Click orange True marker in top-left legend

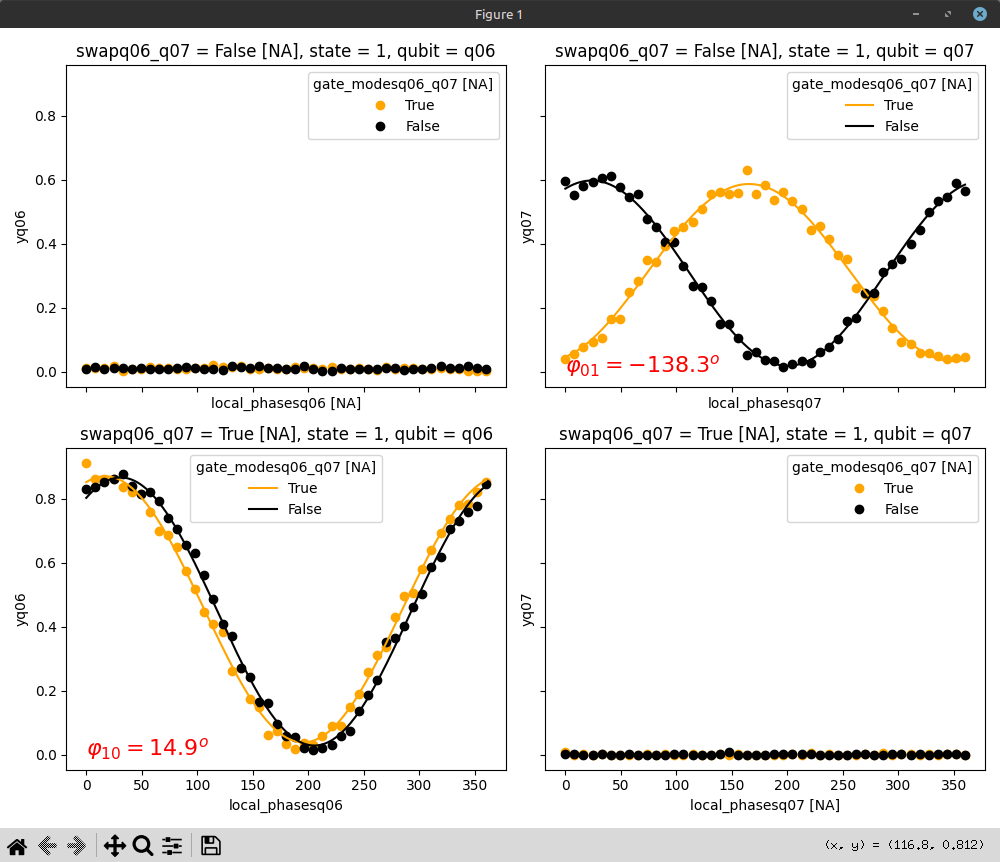point(378,105)
